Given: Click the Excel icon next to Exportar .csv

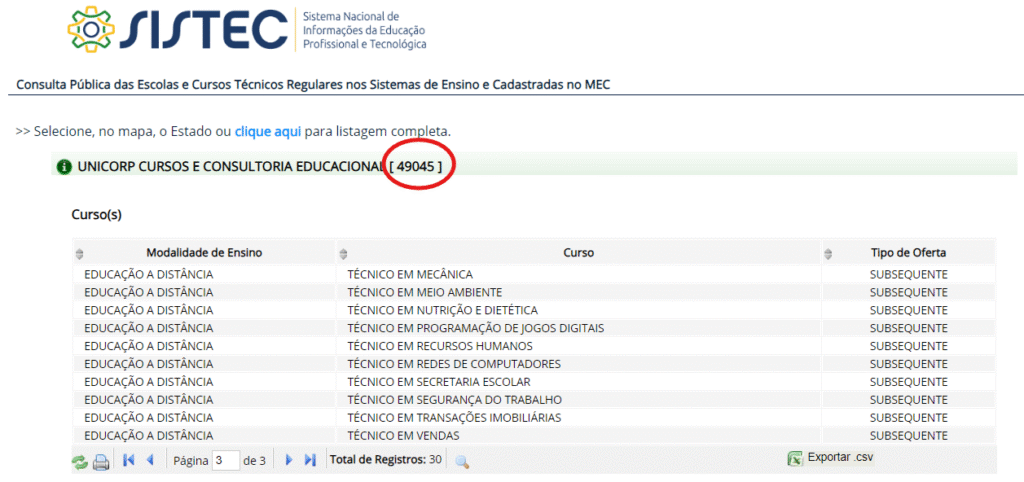Looking at the screenshot, I should coord(794,458).
